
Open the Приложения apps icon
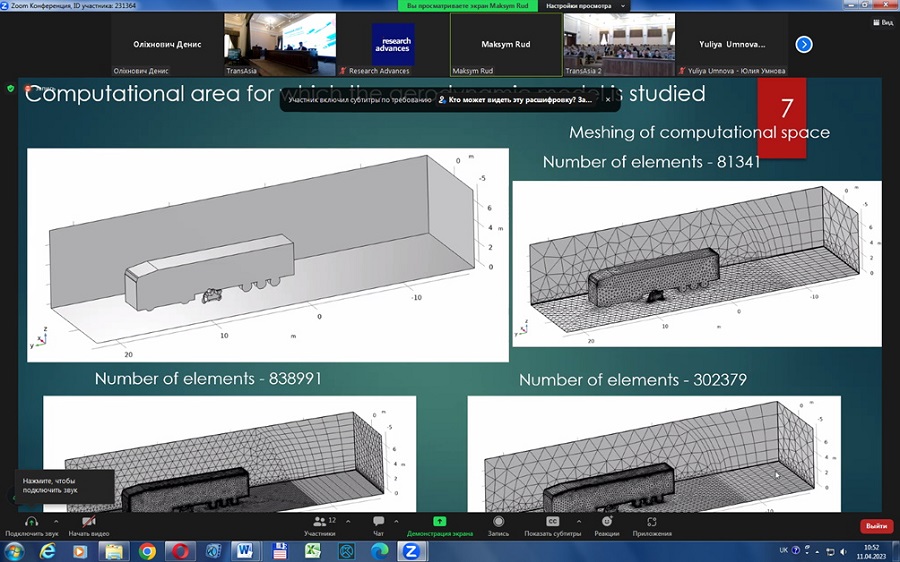pos(651,521)
